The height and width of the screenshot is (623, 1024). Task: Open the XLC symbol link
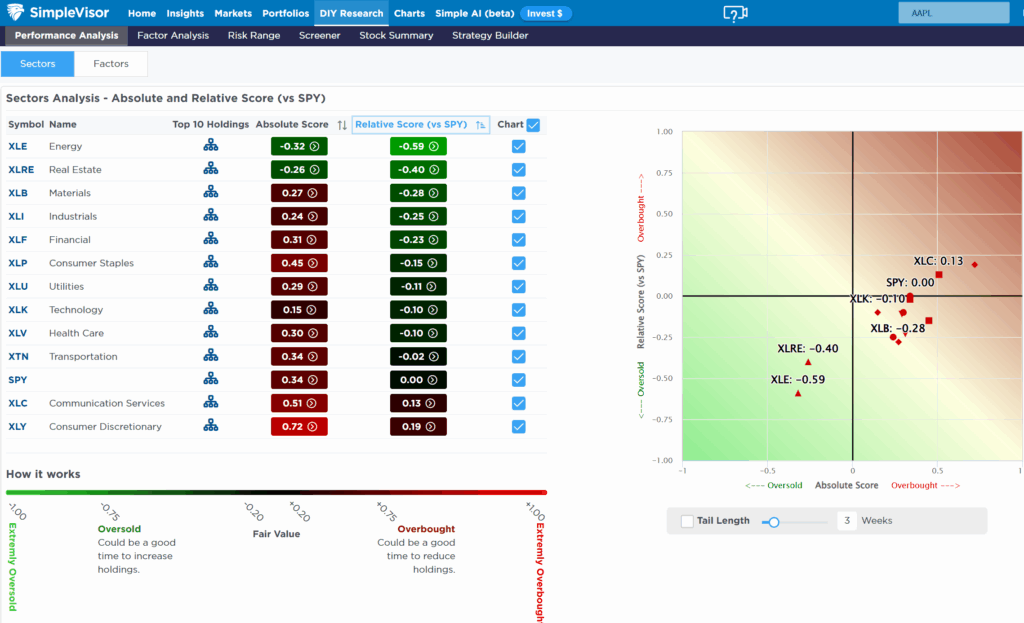click(18, 403)
